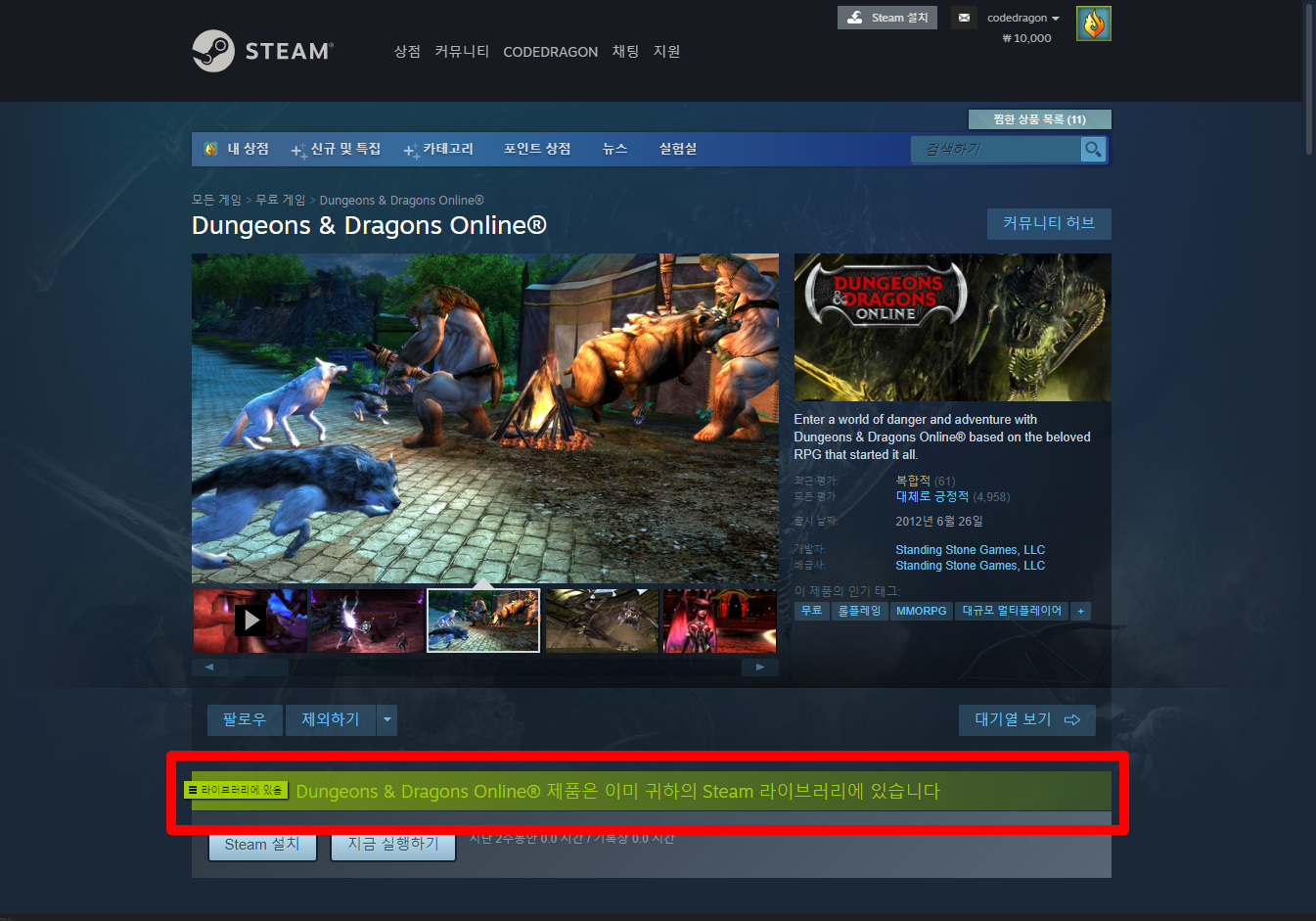Open the CODEDRAGON top menu
The width and height of the screenshot is (1316, 921).
pyautogui.click(x=550, y=52)
